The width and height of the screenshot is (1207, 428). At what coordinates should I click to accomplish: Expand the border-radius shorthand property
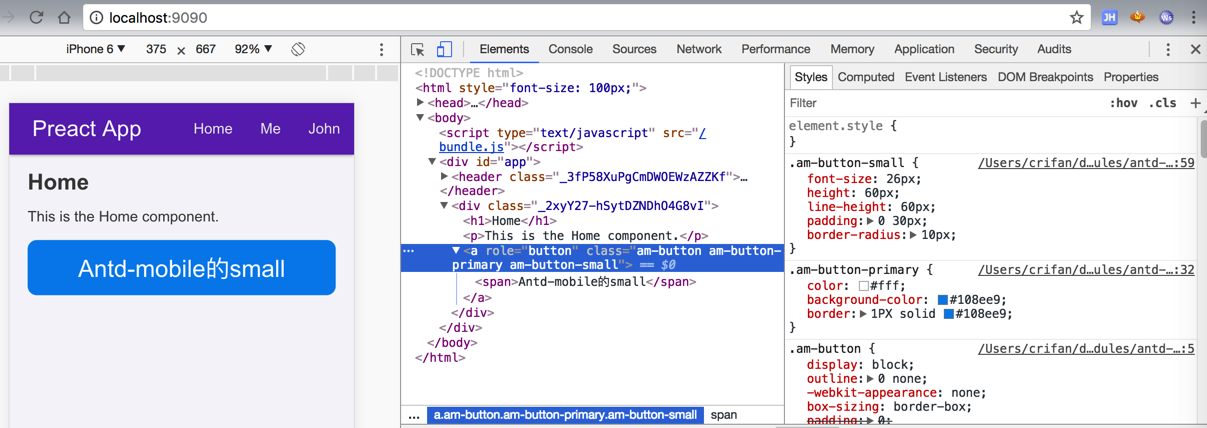[913, 235]
